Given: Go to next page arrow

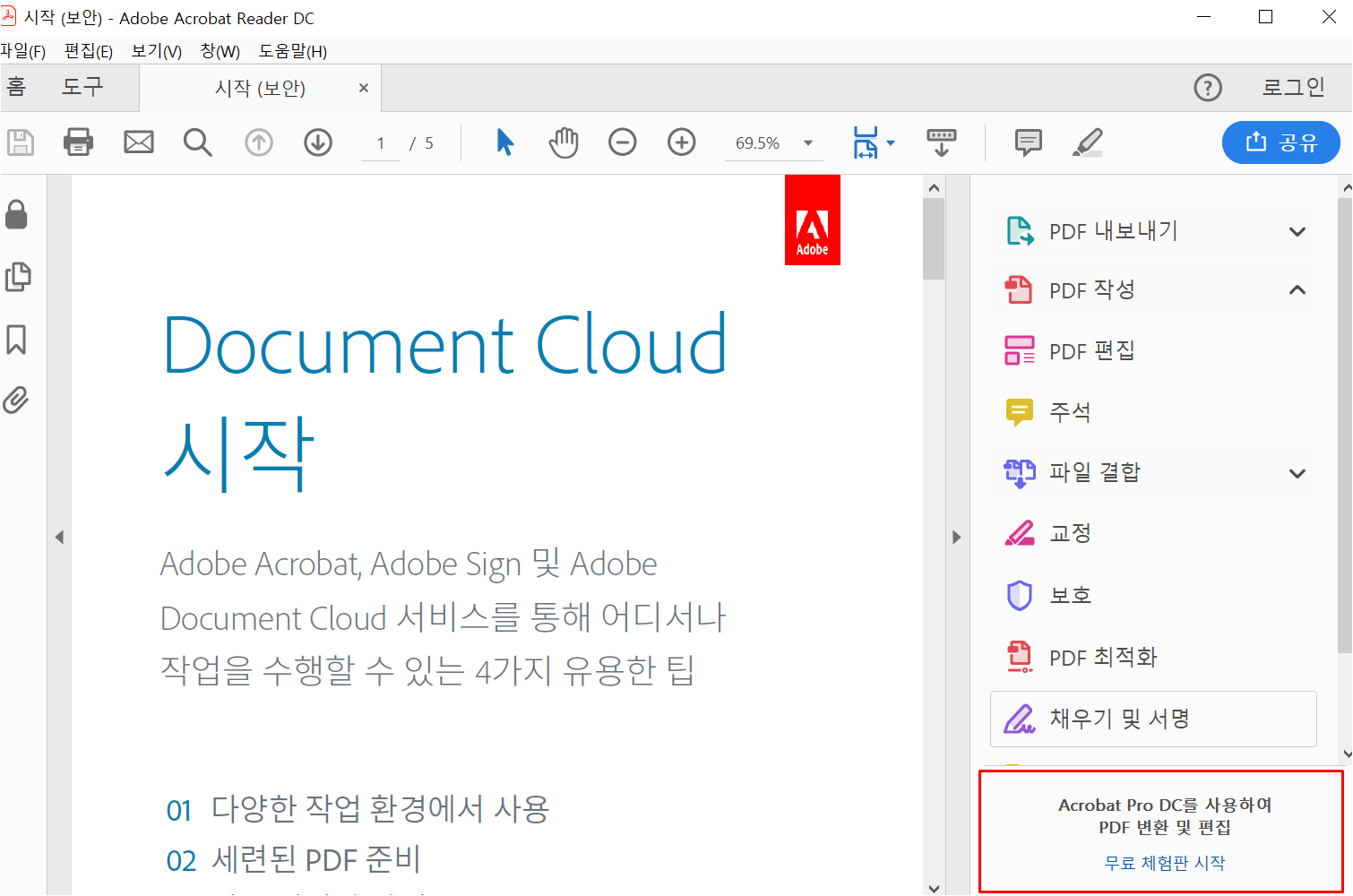Looking at the screenshot, I should [318, 142].
